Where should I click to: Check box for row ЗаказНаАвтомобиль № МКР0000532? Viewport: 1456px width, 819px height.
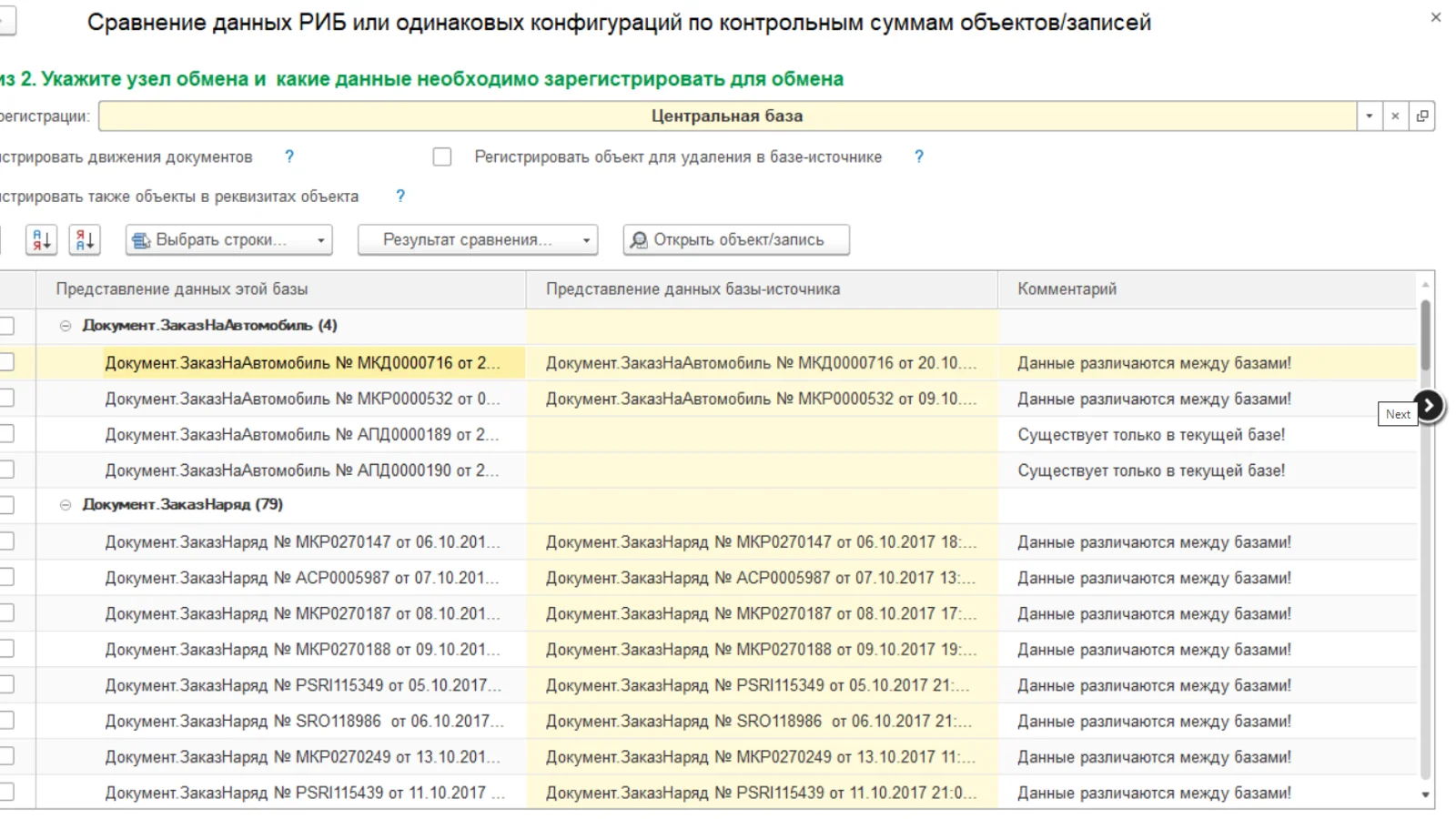7,398
